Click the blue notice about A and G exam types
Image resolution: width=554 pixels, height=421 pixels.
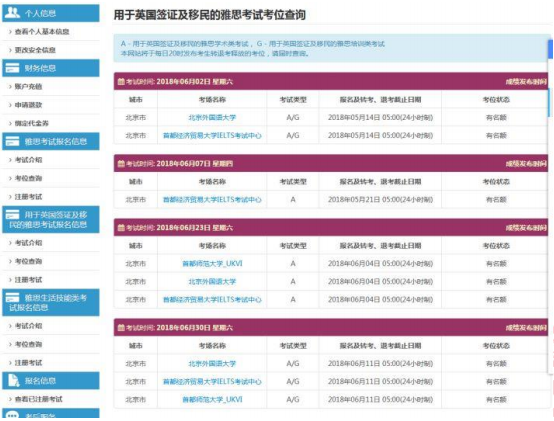pyautogui.click(x=331, y=48)
